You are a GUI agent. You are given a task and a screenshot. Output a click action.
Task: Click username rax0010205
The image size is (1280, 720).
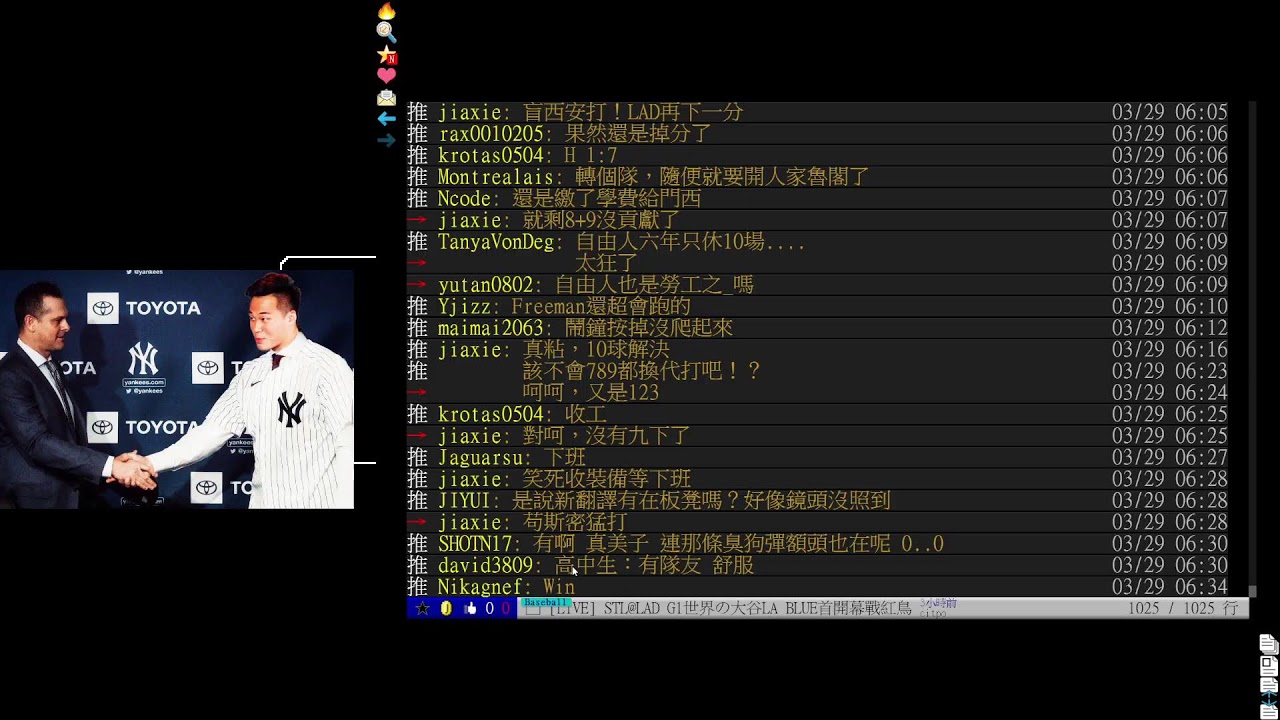[x=490, y=134]
